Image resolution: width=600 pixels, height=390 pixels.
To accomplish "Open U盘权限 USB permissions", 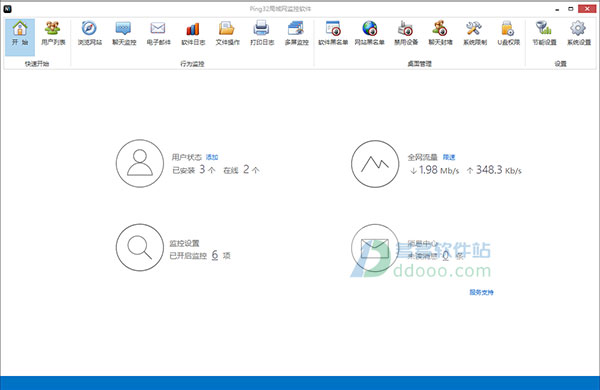I will [509, 34].
